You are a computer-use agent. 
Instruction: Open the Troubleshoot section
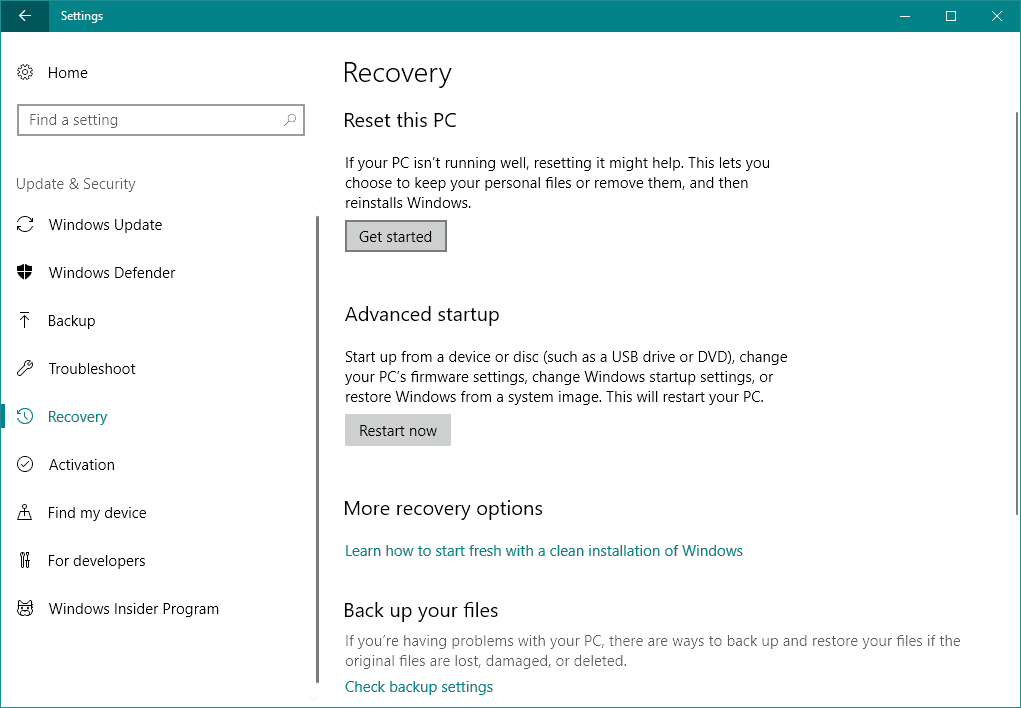(92, 369)
